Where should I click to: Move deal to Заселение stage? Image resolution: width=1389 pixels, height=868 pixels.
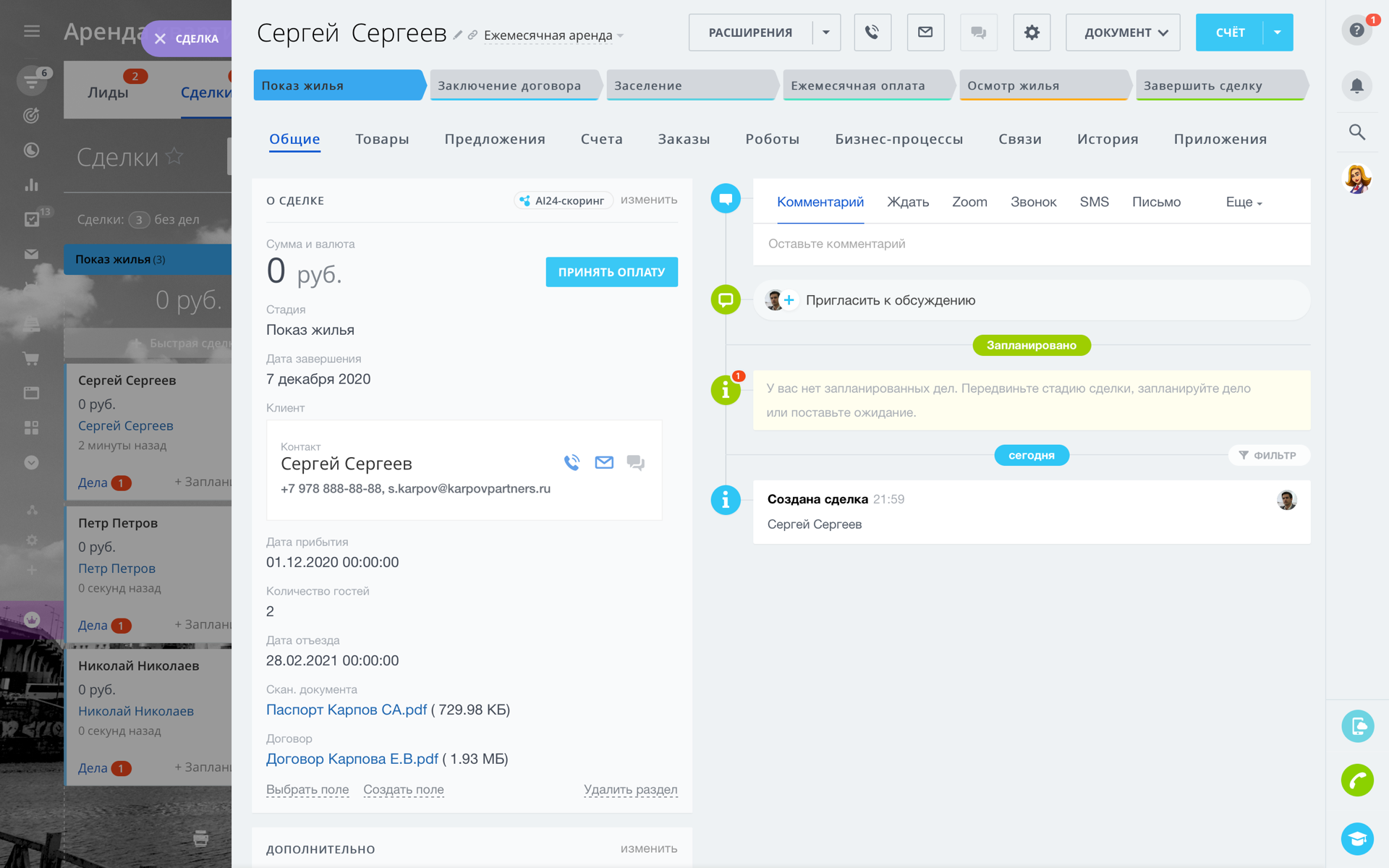tap(691, 85)
